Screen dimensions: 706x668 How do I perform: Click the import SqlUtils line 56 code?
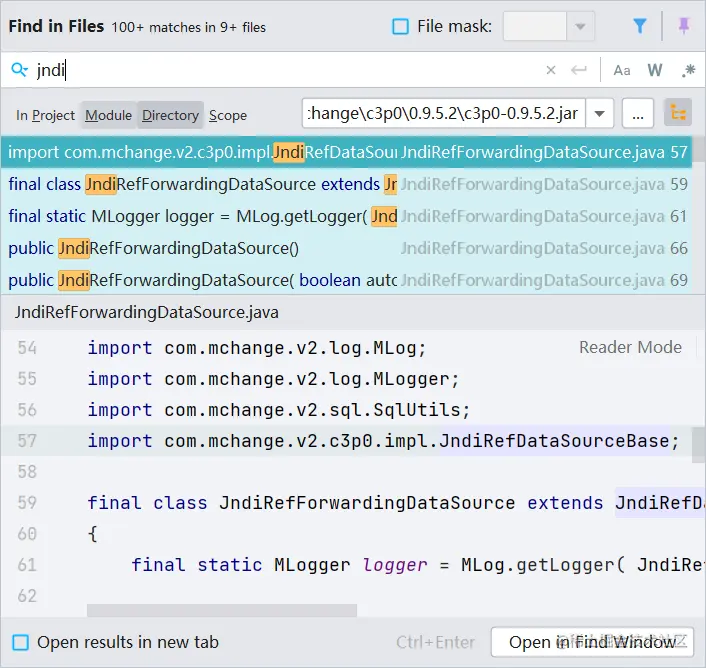(279, 410)
